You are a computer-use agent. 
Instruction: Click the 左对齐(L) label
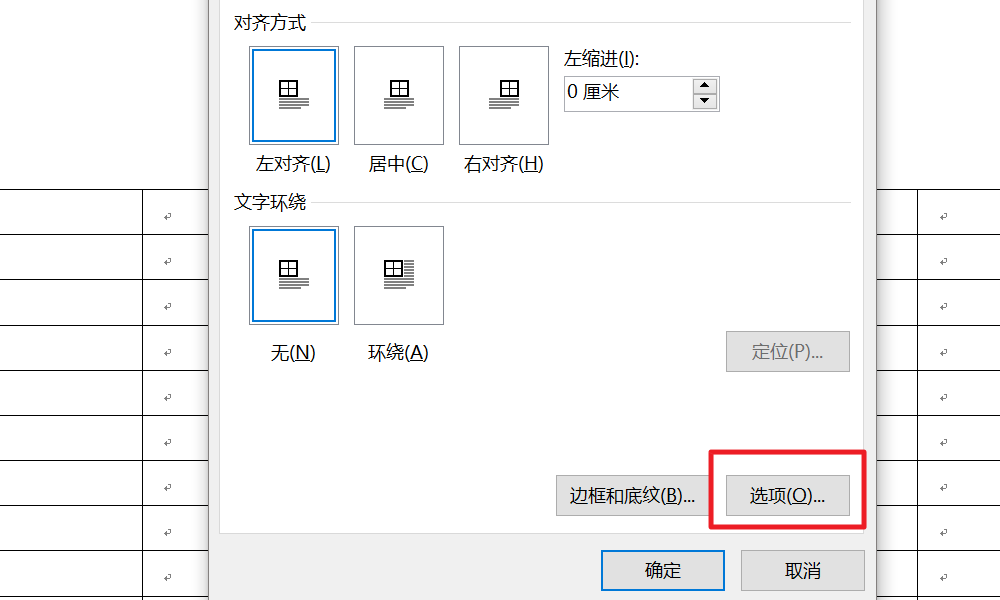pos(293,165)
